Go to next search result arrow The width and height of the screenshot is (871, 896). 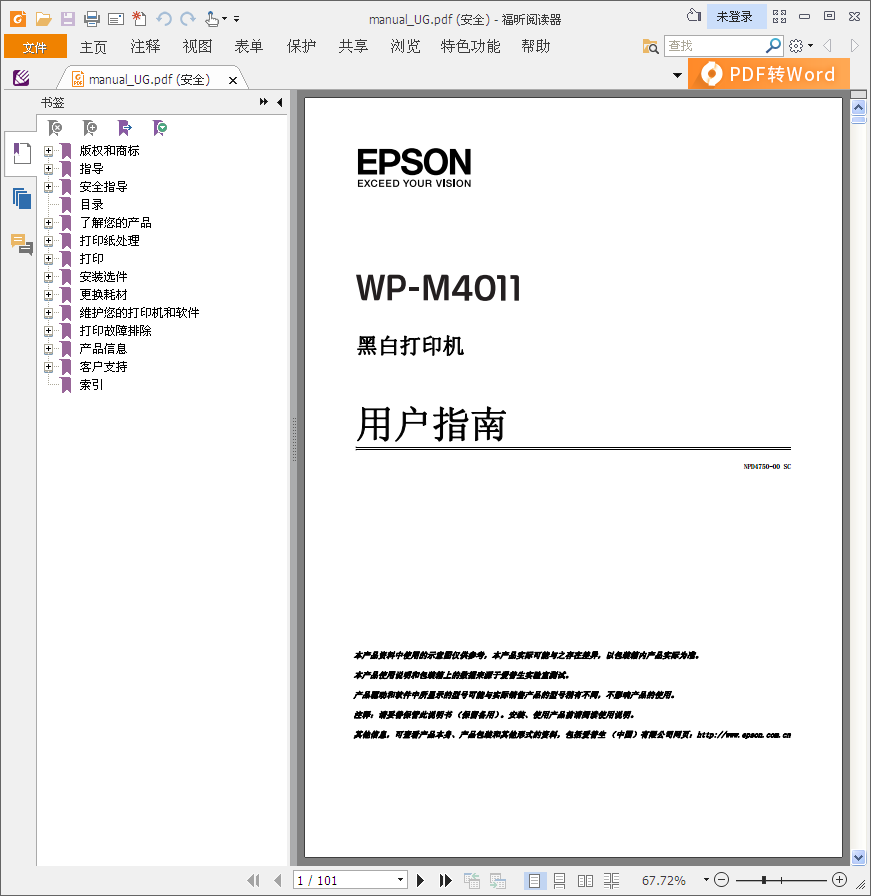coord(854,46)
